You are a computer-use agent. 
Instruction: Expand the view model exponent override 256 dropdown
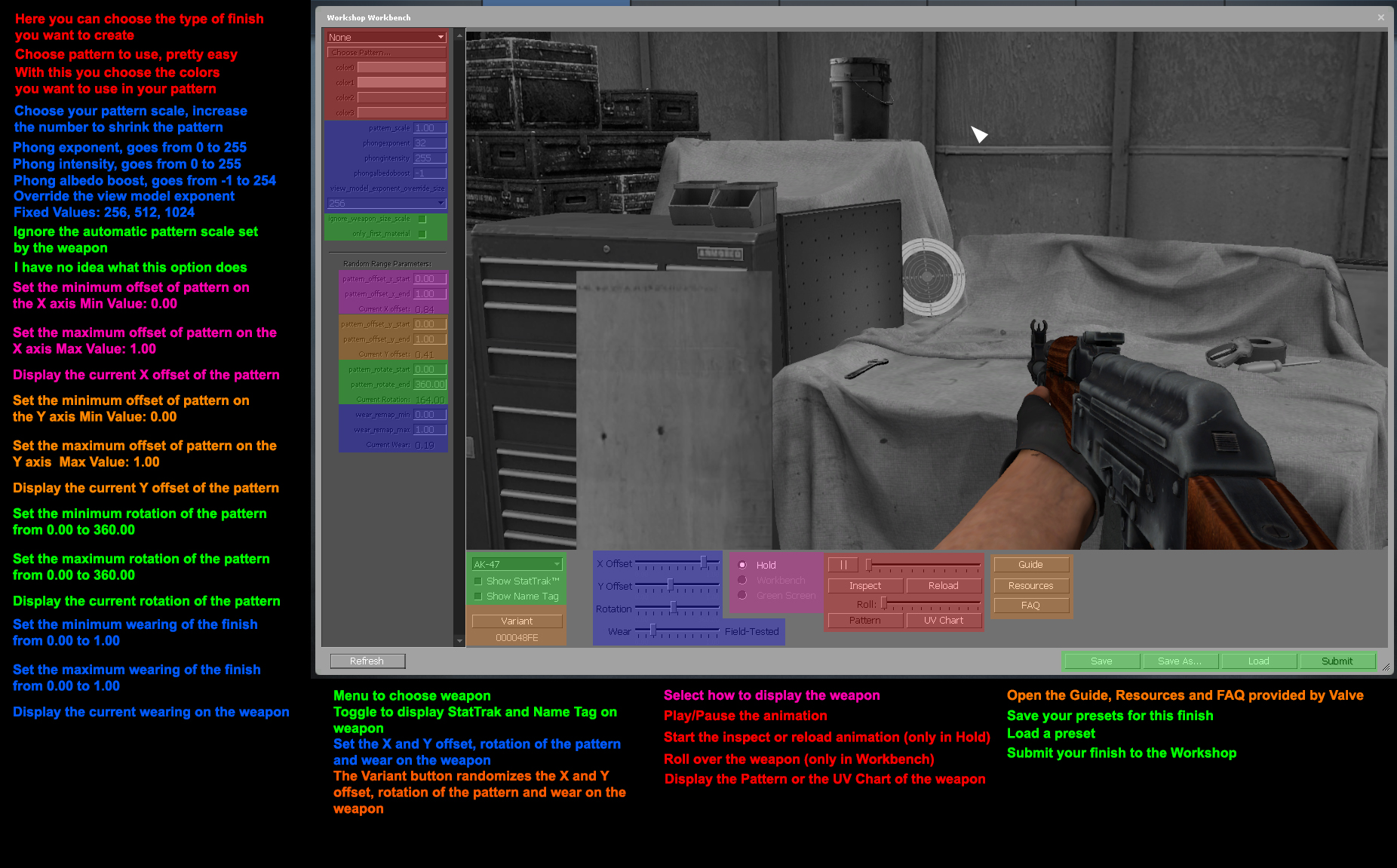[x=386, y=204]
